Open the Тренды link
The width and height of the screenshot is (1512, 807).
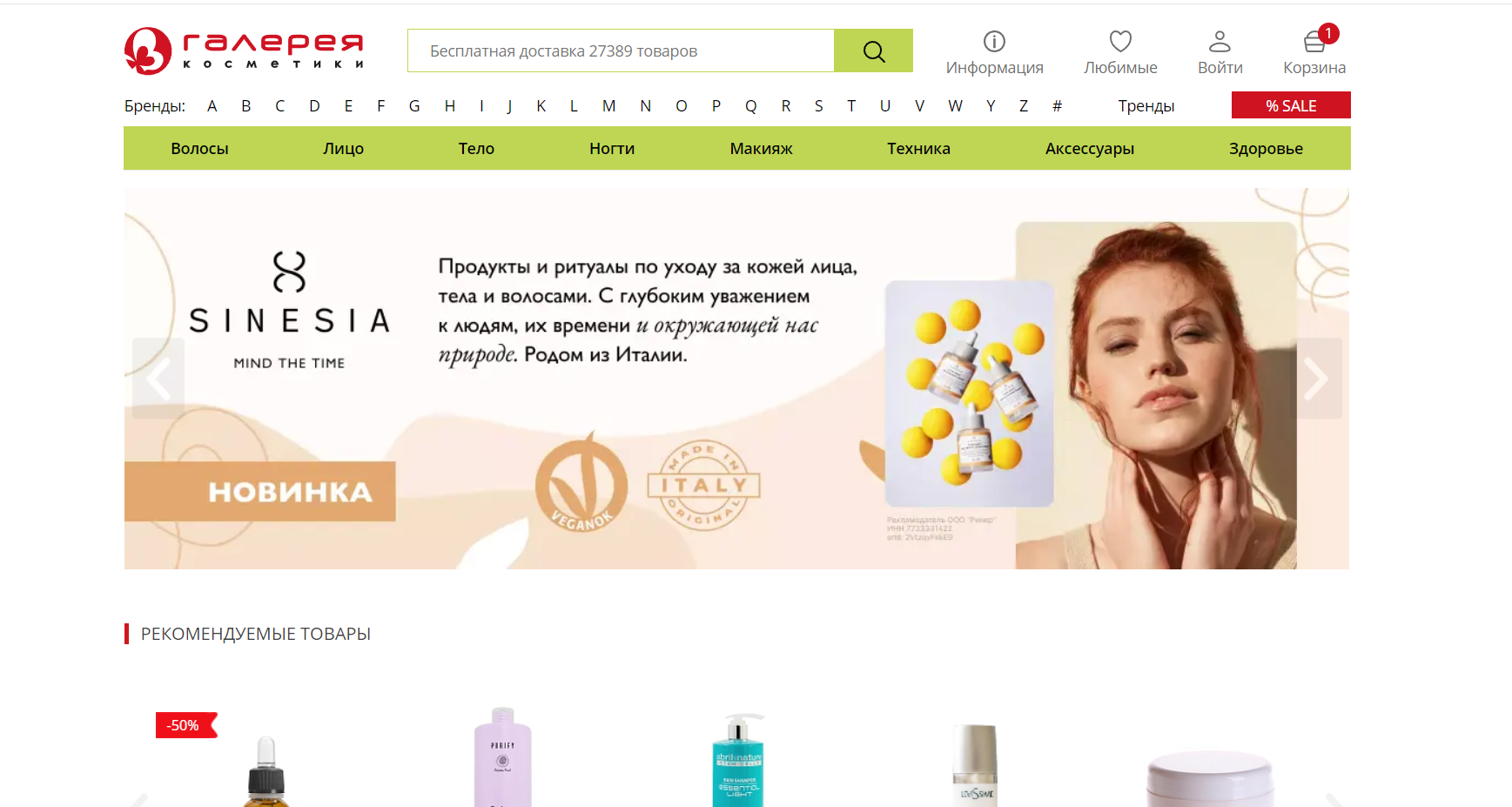(x=1146, y=105)
